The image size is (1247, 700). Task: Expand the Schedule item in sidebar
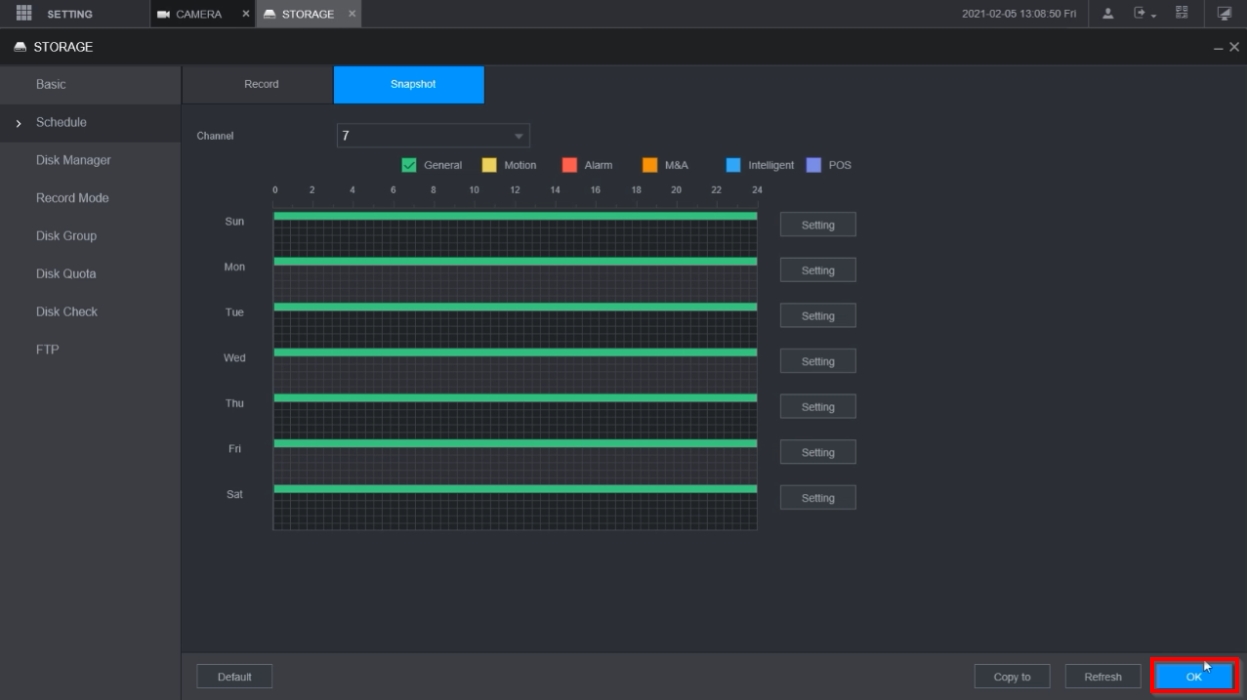pos(61,122)
